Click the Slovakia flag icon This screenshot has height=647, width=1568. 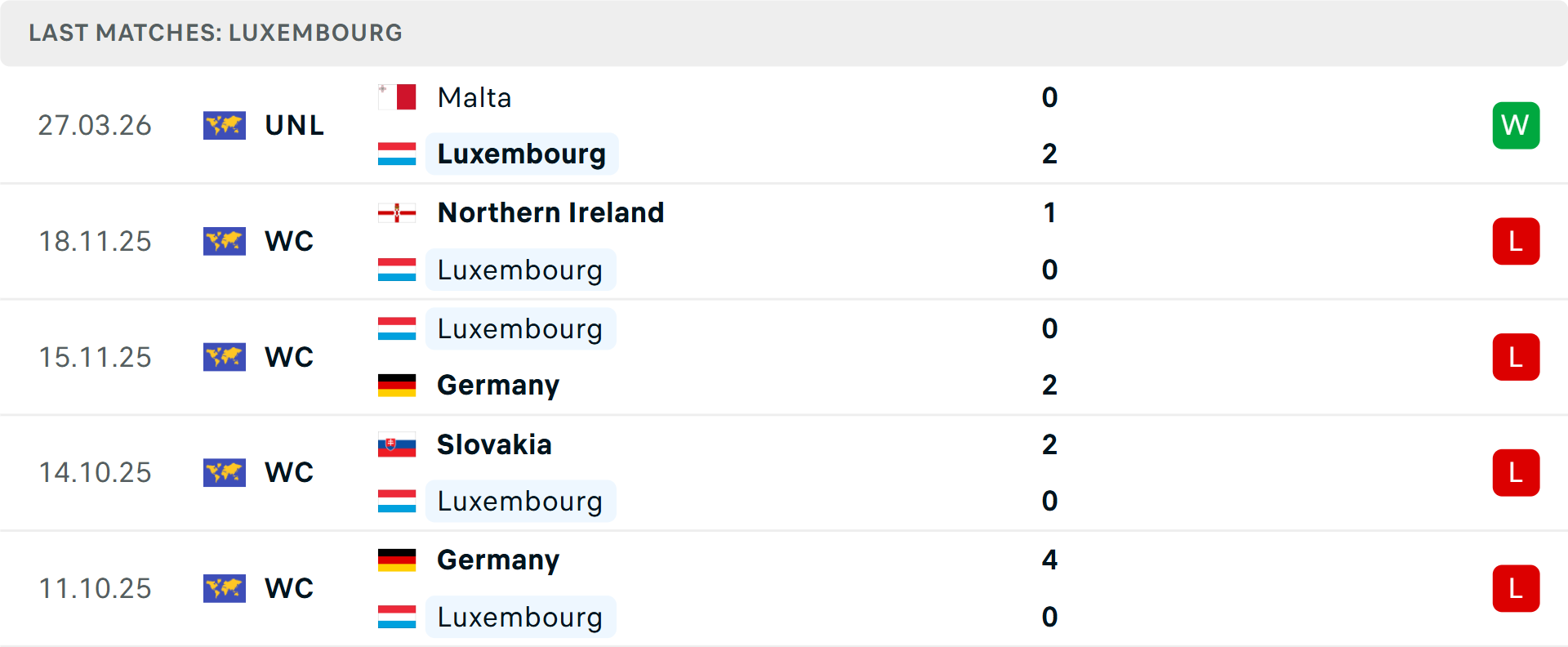pos(397,445)
